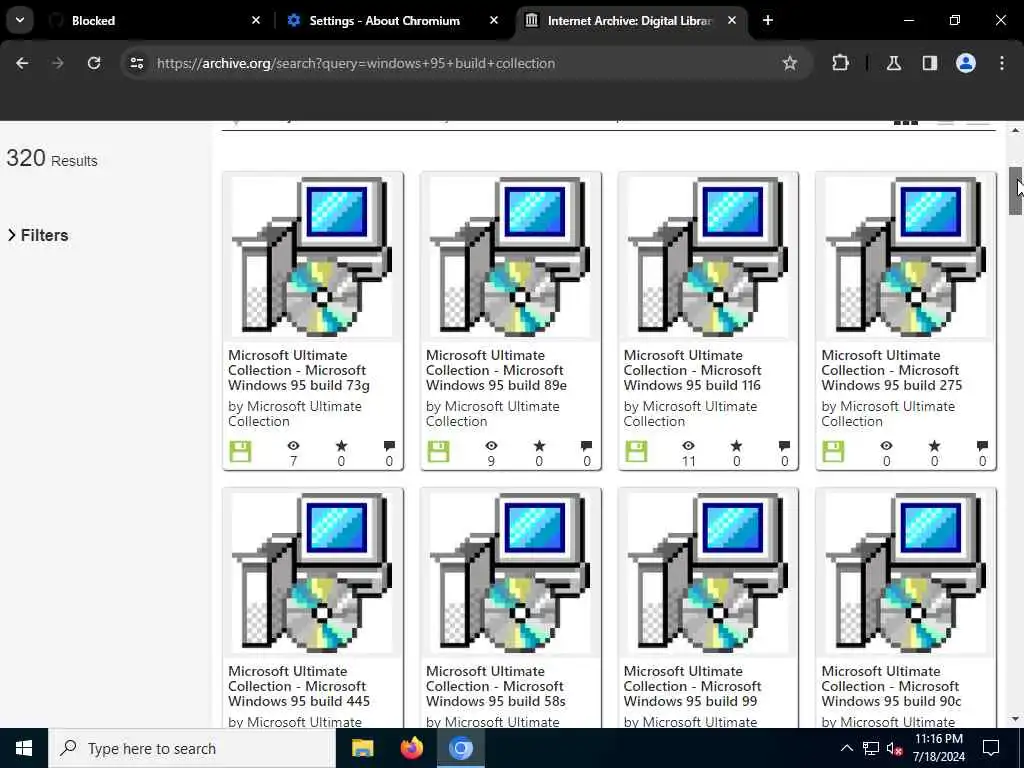The height and width of the screenshot is (768, 1024).
Task: Click software floppy icon on build 89e card
Action: pos(438,451)
